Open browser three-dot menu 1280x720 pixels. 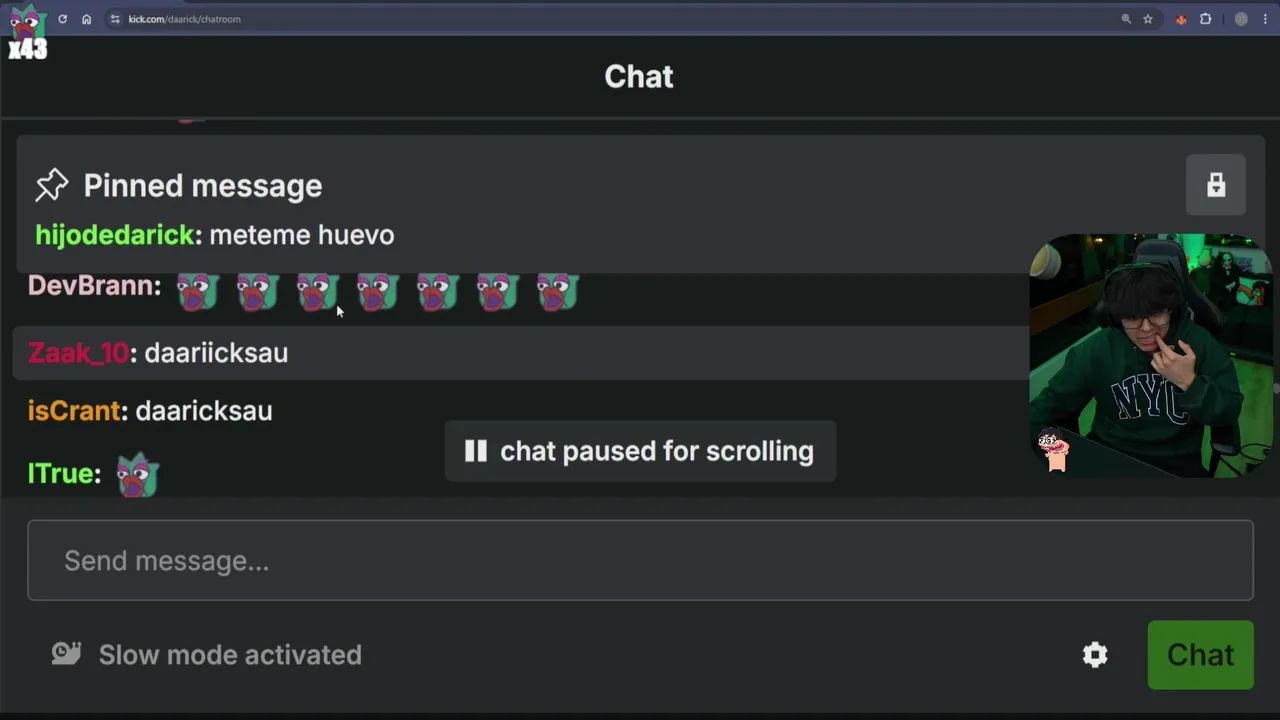pos(1268,19)
